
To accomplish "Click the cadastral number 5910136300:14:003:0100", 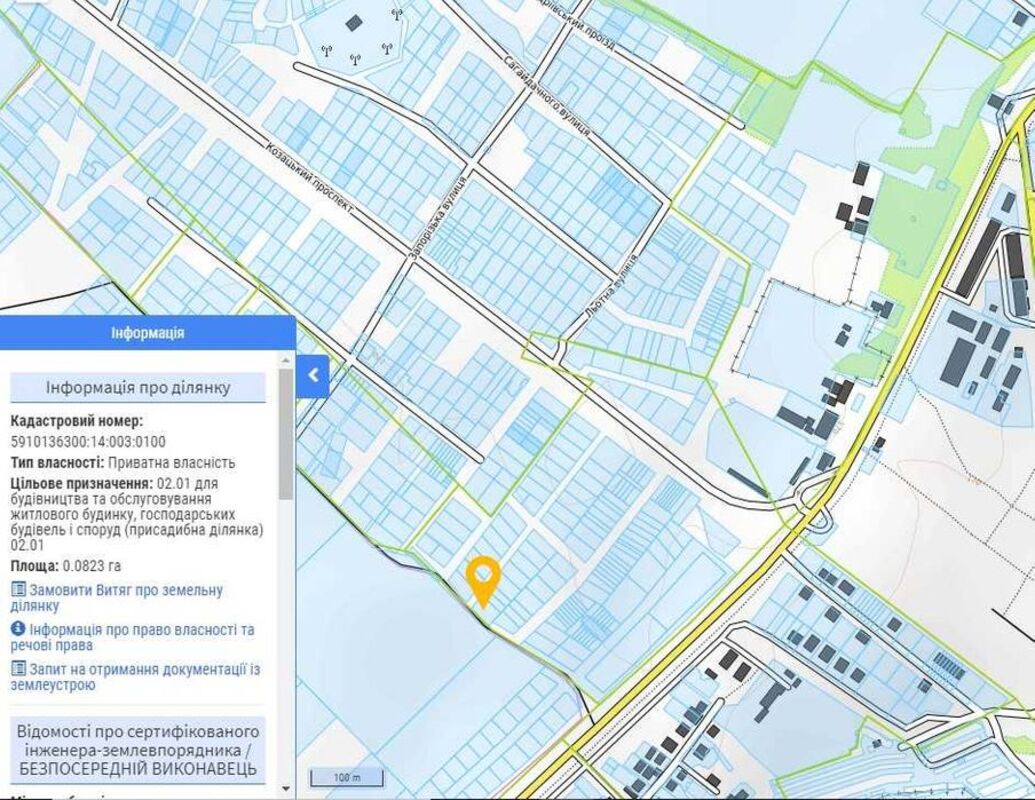I will pyautogui.click(x=88, y=441).
